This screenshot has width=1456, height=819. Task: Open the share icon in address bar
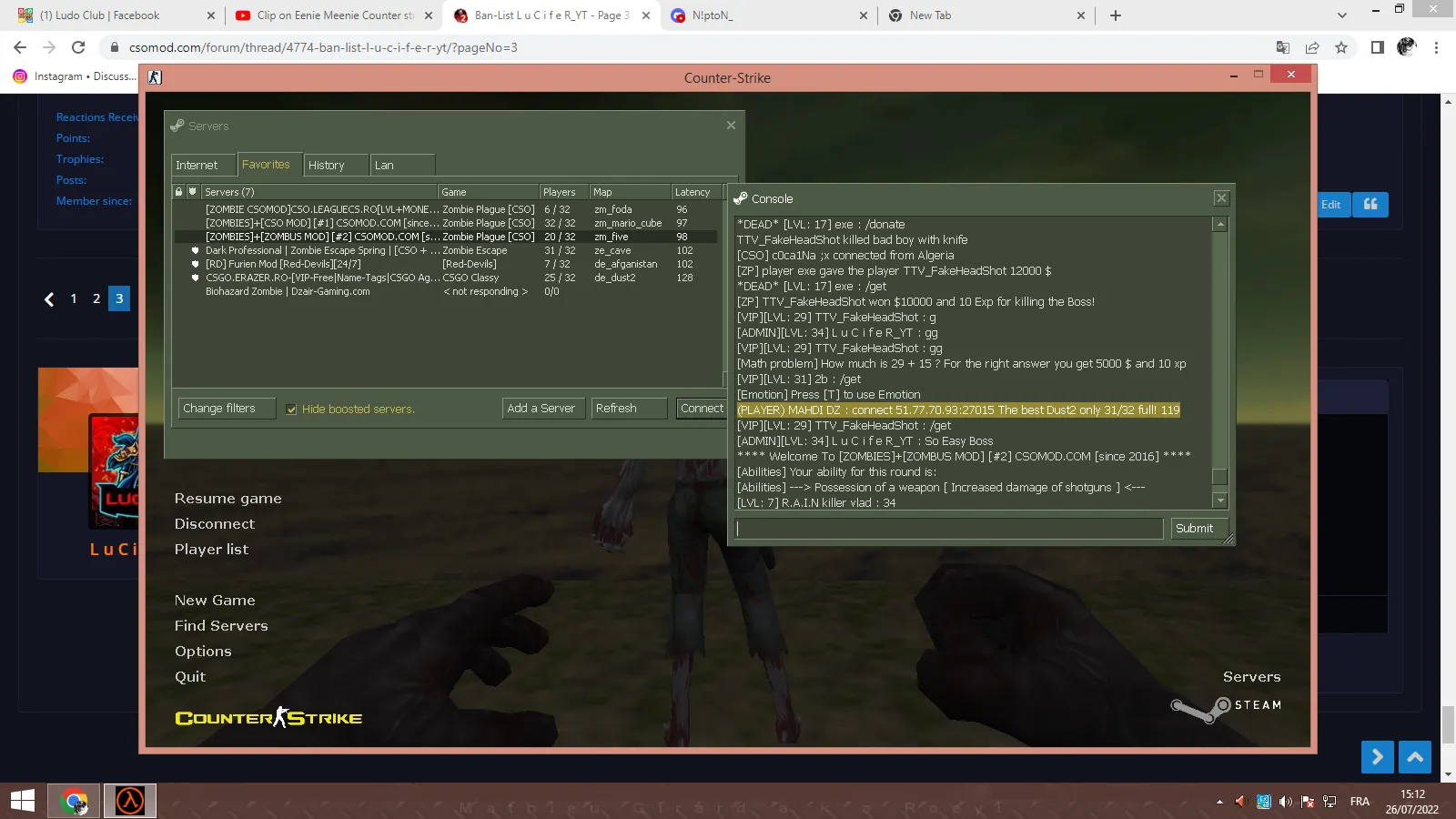(x=1312, y=47)
